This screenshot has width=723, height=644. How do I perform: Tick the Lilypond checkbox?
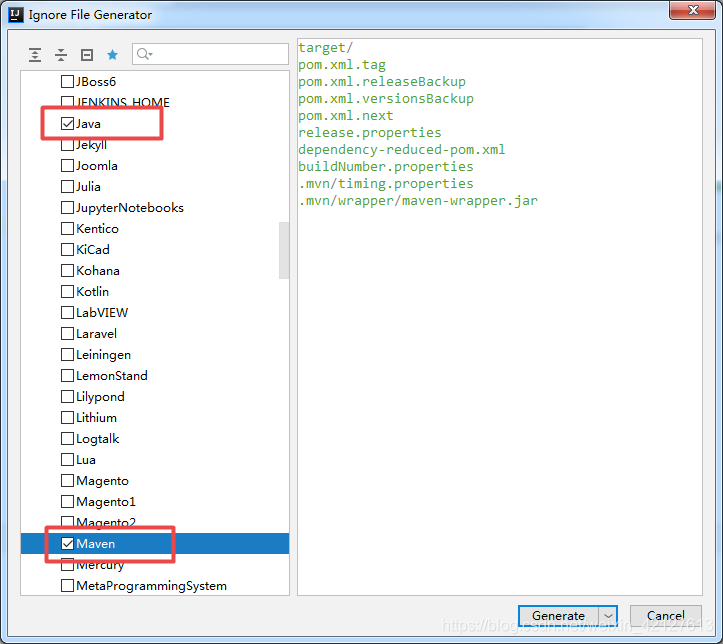point(67,396)
